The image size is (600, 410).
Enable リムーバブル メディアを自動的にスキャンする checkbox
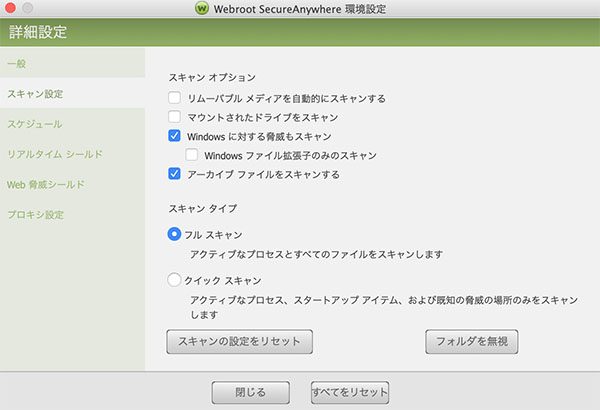coord(174,98)
